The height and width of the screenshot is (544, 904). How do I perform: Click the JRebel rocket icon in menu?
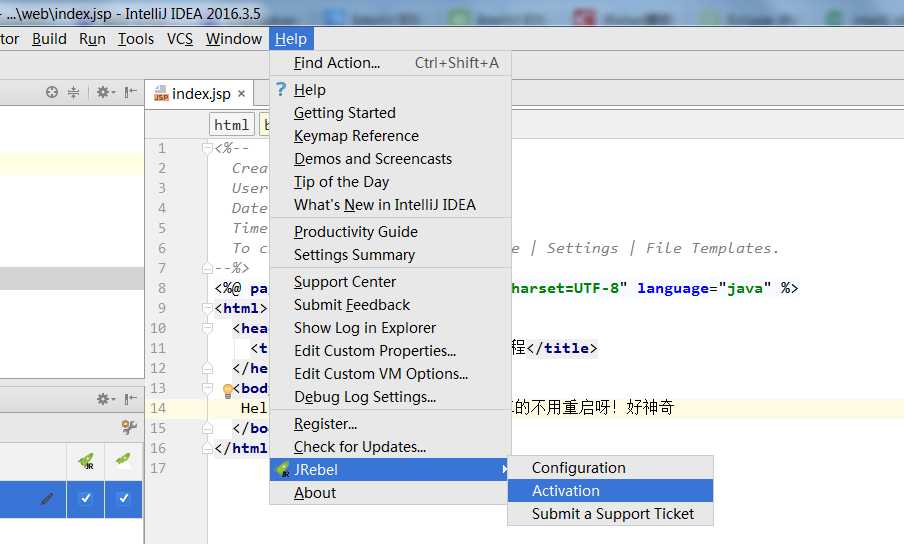282,470
